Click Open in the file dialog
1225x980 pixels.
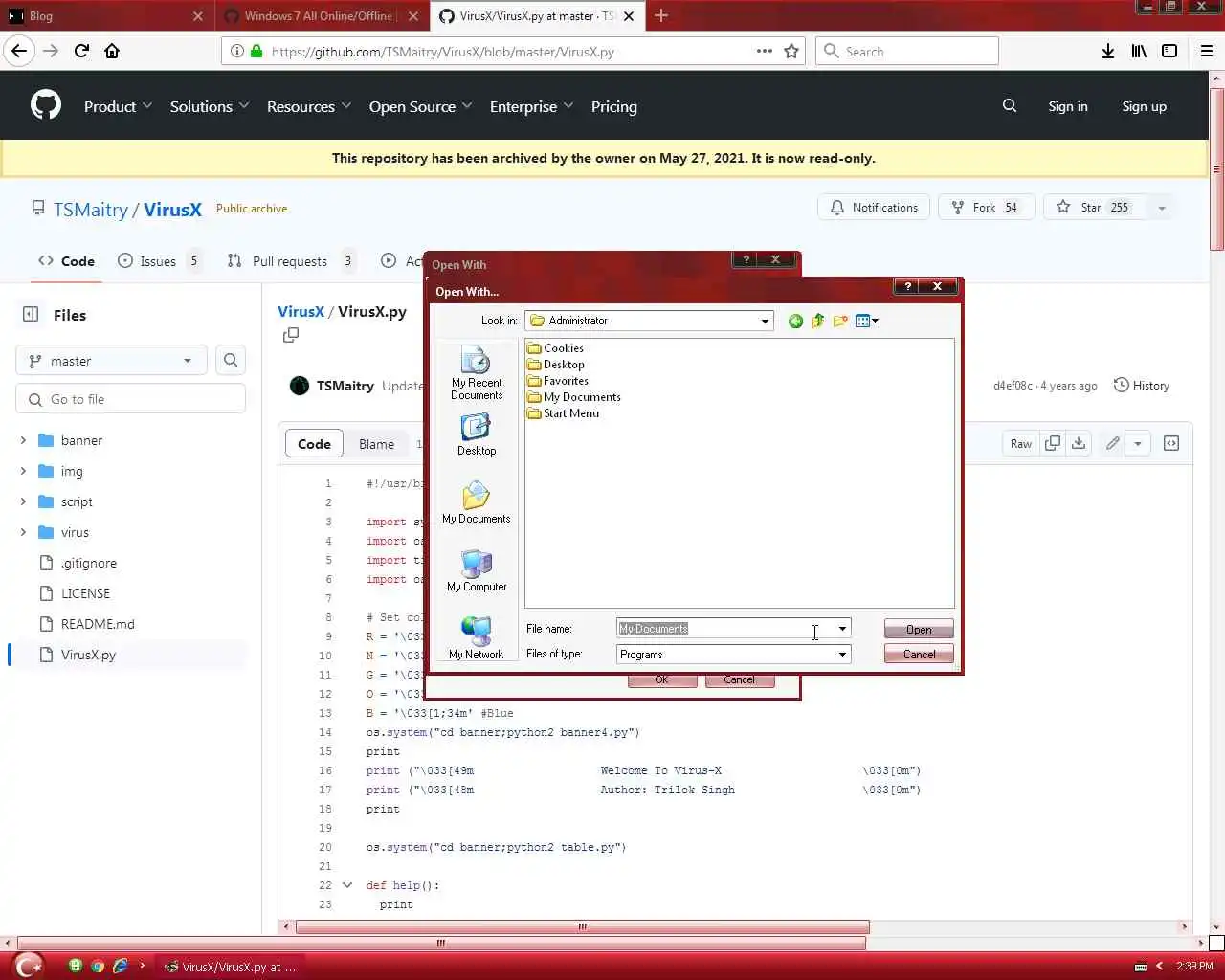(919, 629)
